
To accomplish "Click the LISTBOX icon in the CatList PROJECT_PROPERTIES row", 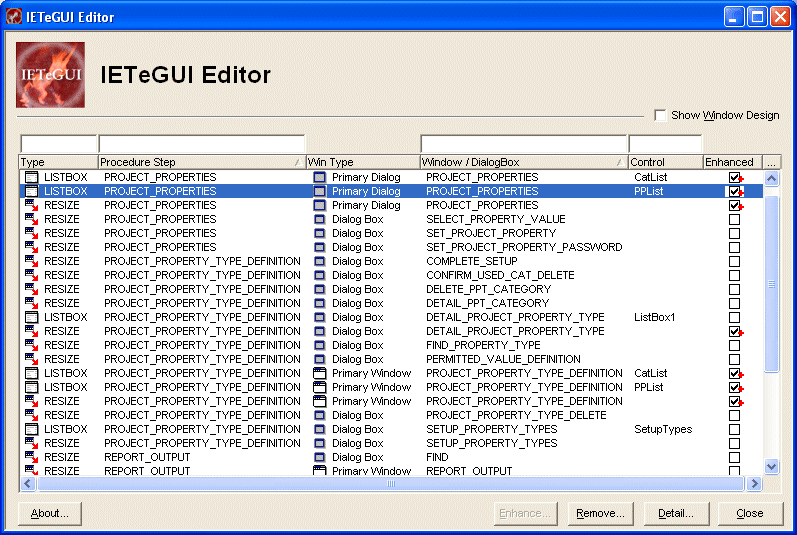I will 31,177.
